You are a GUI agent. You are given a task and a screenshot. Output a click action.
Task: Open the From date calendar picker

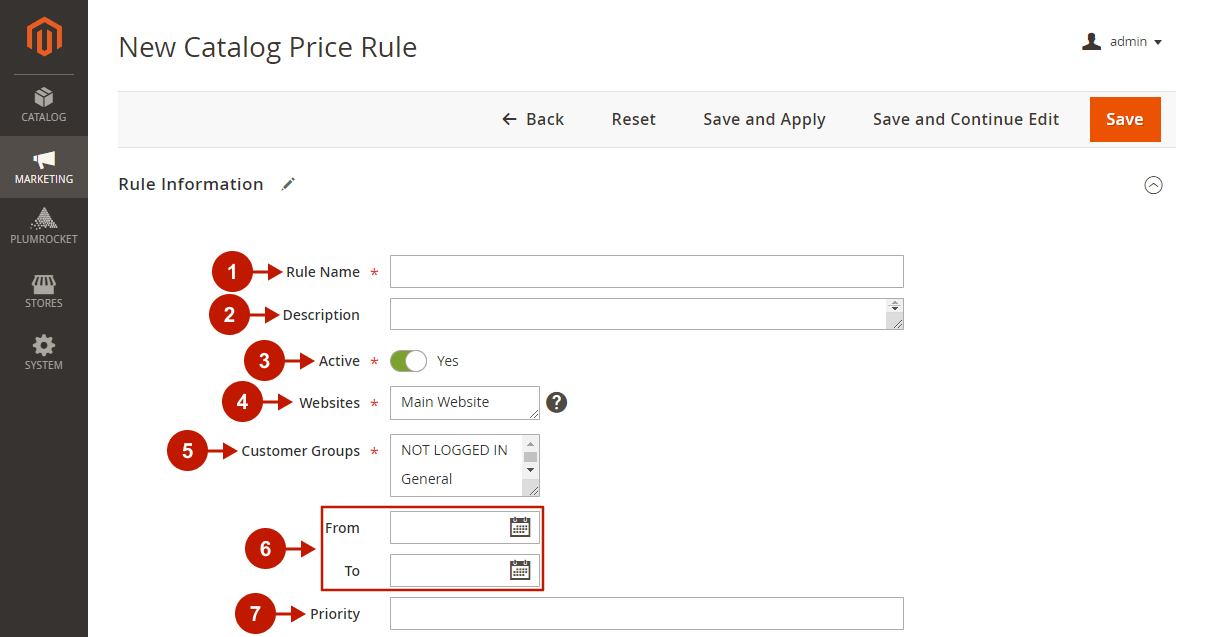point(520,527)
